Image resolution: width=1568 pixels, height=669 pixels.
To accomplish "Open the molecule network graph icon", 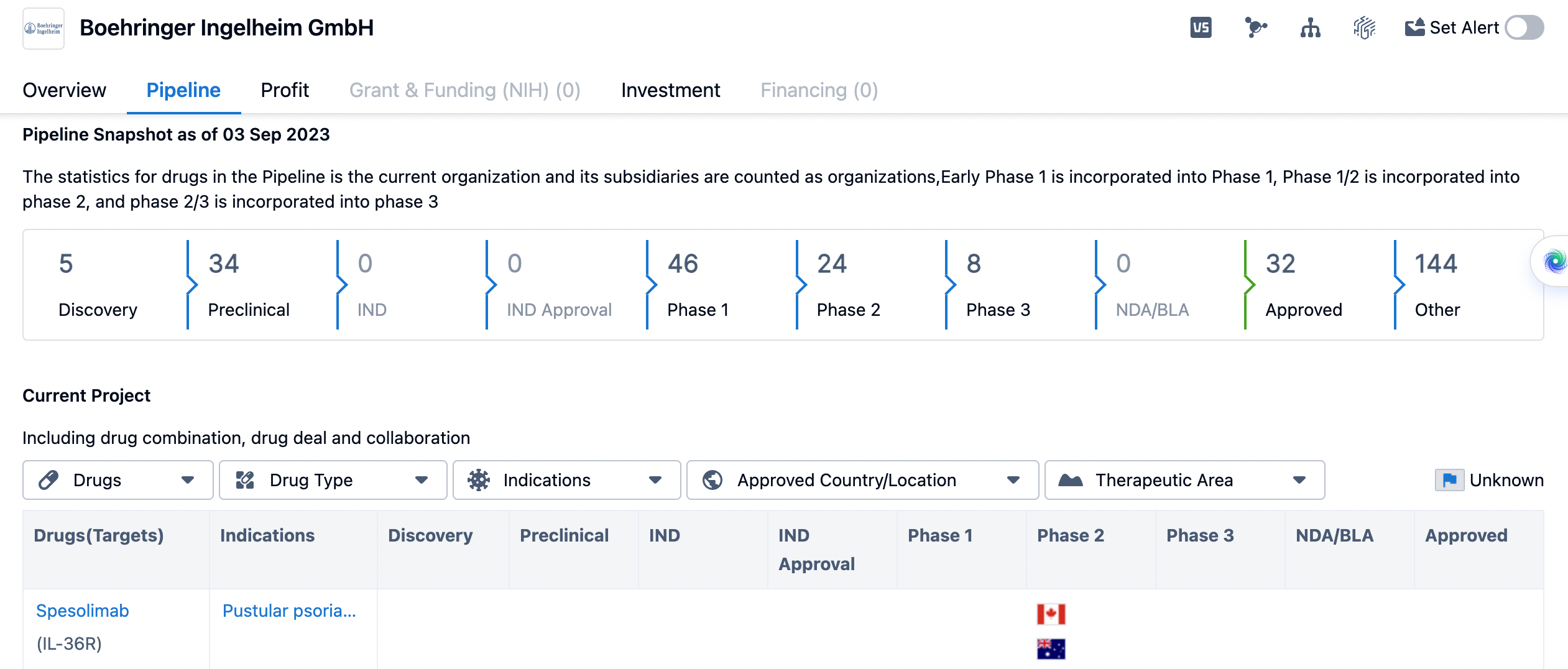I will [1255, 28].
